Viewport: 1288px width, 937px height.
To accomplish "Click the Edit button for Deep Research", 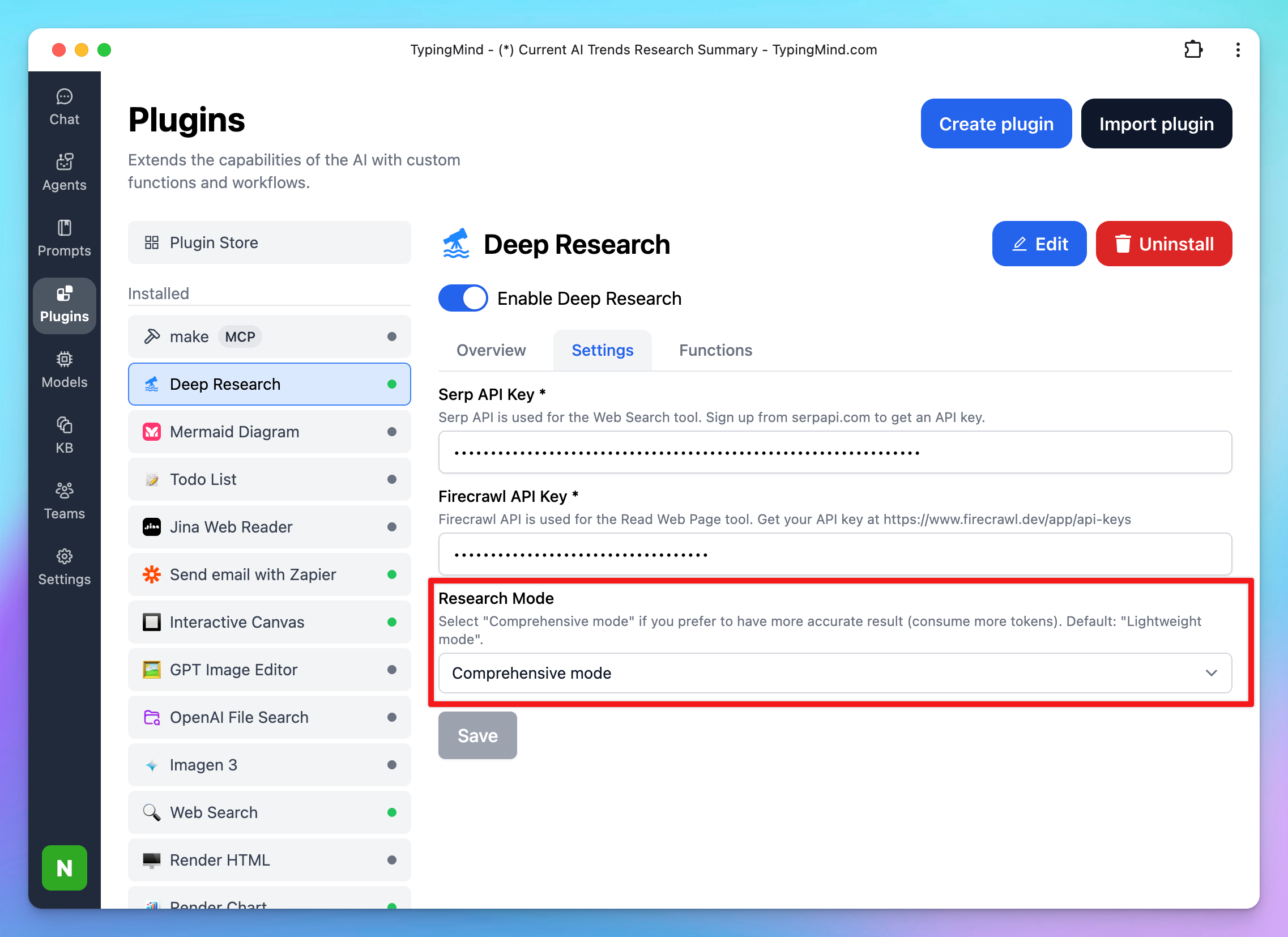I will pyautogui.click(x=1039, y=244).
